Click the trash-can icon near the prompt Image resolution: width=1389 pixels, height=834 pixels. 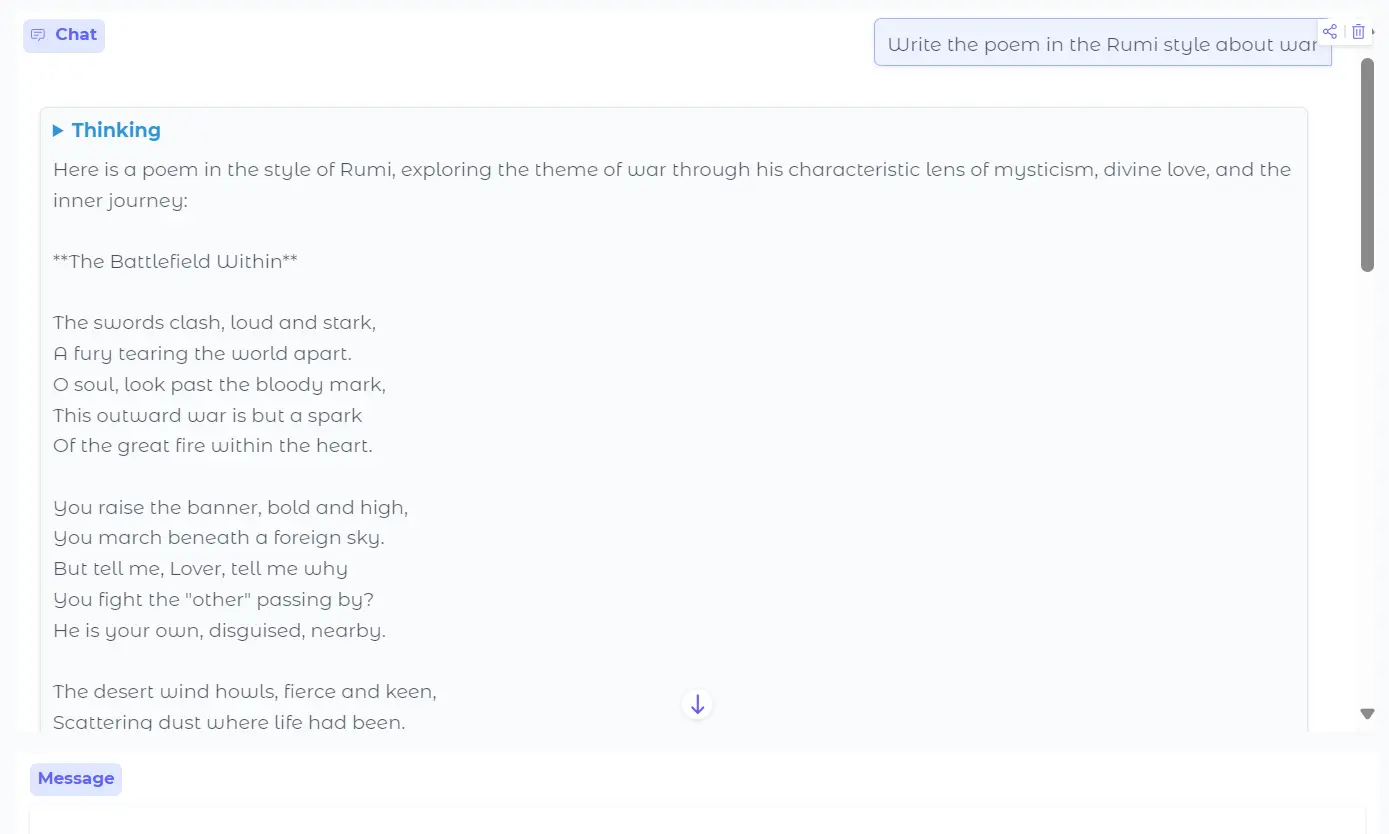click(1358, 31)
